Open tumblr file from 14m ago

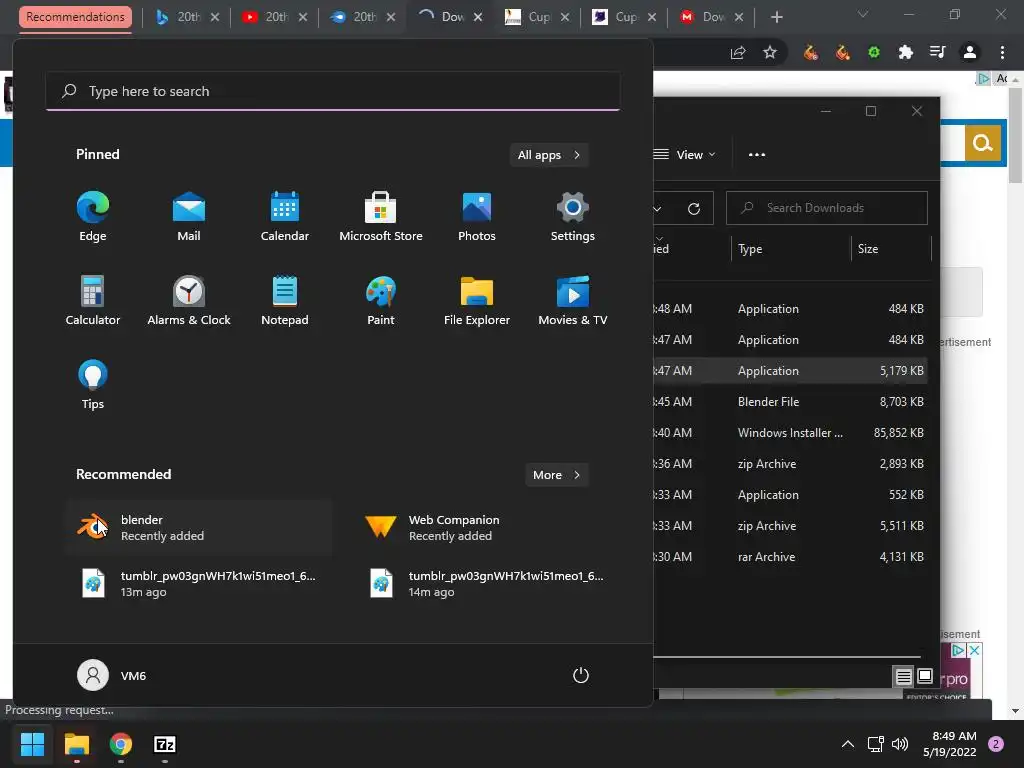click(x=486, y=583)
